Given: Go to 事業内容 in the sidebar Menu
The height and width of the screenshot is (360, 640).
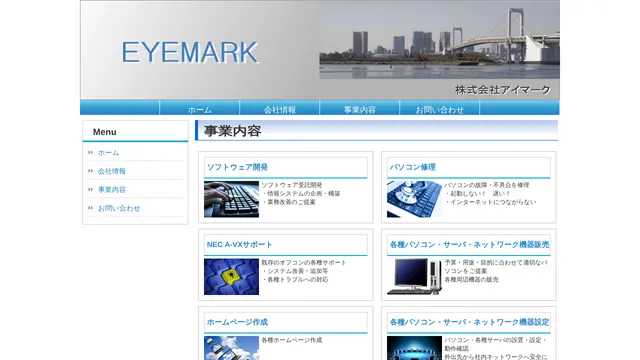Looking at the screenshot, I should (112, 190).
